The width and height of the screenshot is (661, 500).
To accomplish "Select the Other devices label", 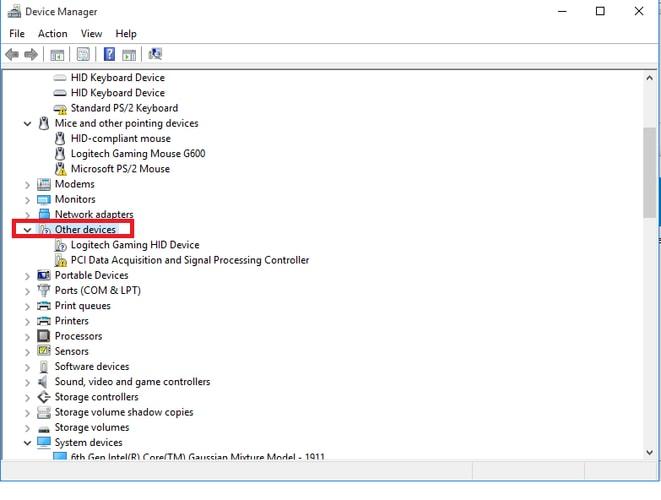I will click(x=85, y=229).
